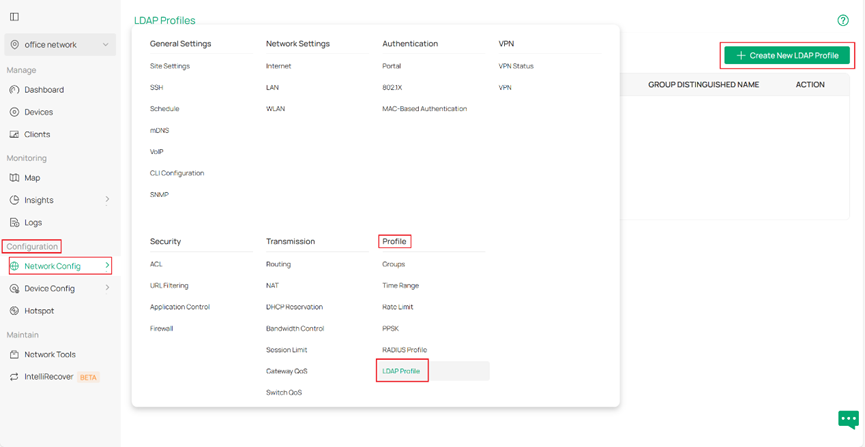Screen dimensions: 865x447
Task: Open VoIP settings
Action: point(157,151)
